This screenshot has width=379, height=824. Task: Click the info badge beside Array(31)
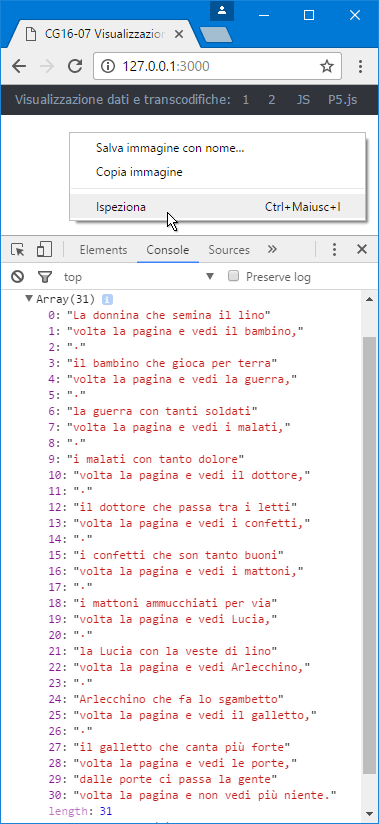[108, 300]
